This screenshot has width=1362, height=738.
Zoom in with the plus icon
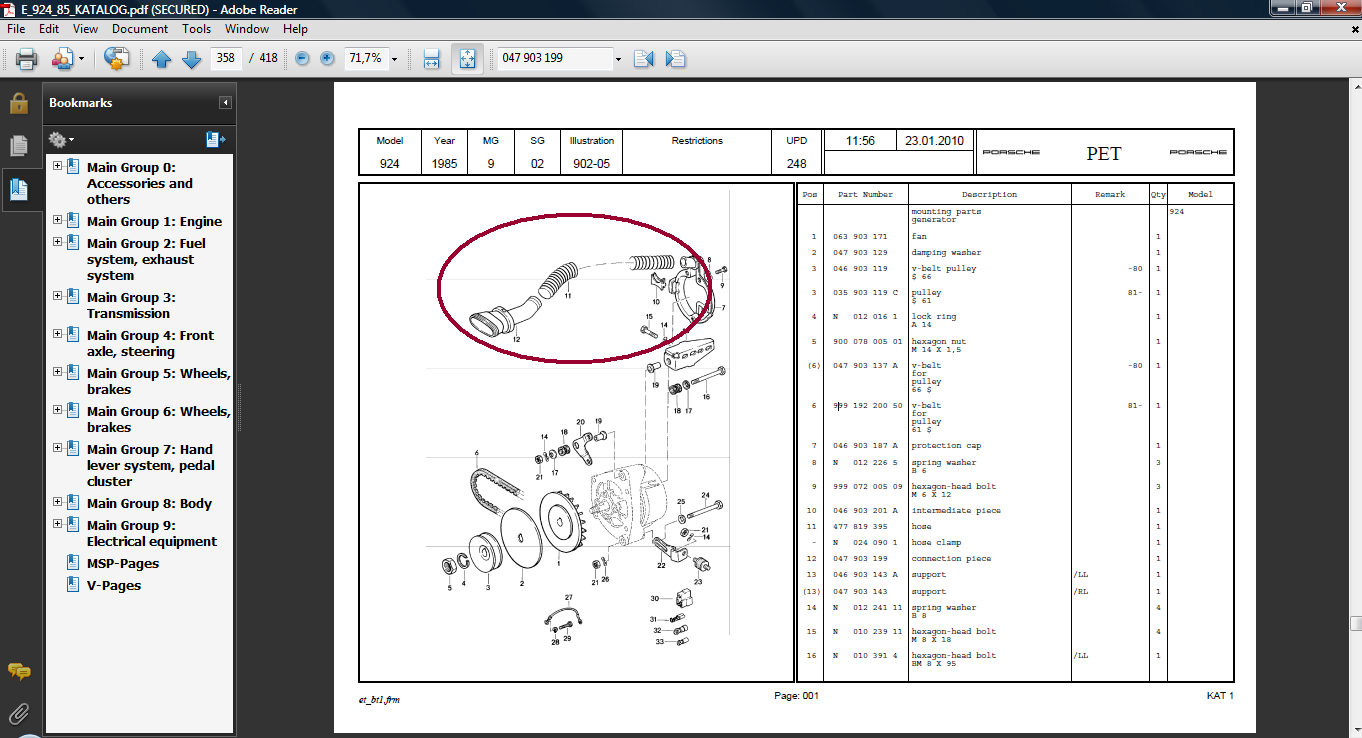point(327,59)
